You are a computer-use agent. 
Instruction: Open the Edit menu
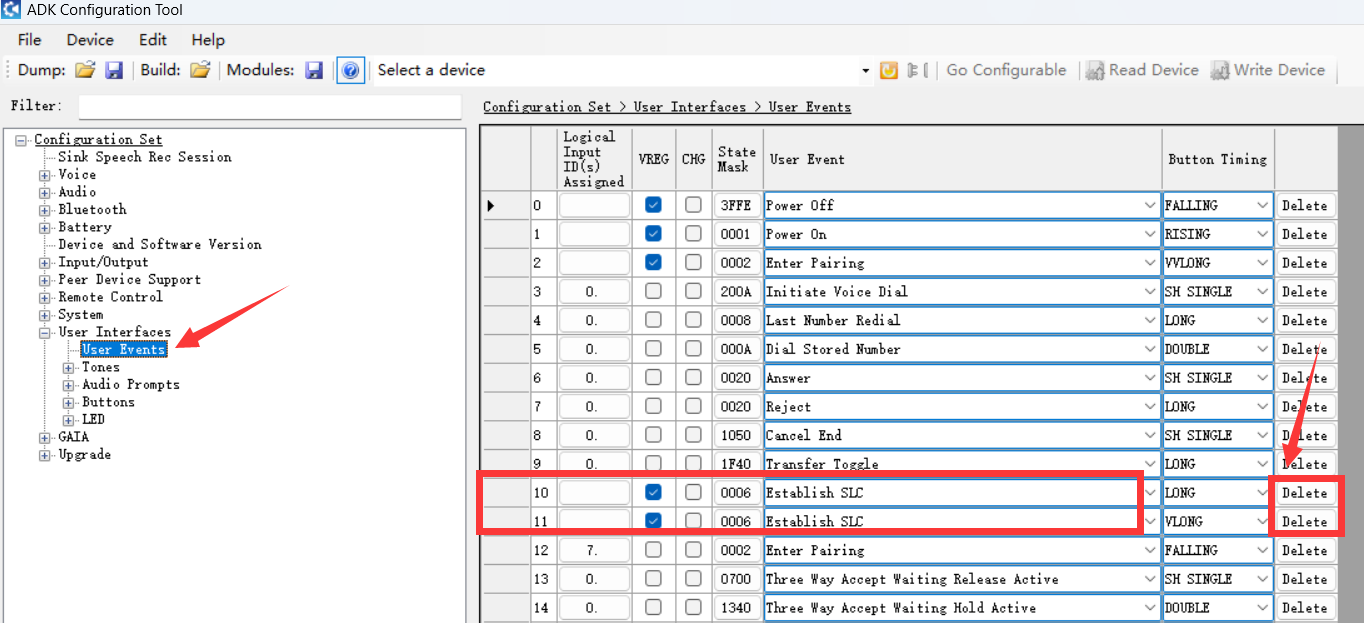pyautogui.click(x=153, y=40)
